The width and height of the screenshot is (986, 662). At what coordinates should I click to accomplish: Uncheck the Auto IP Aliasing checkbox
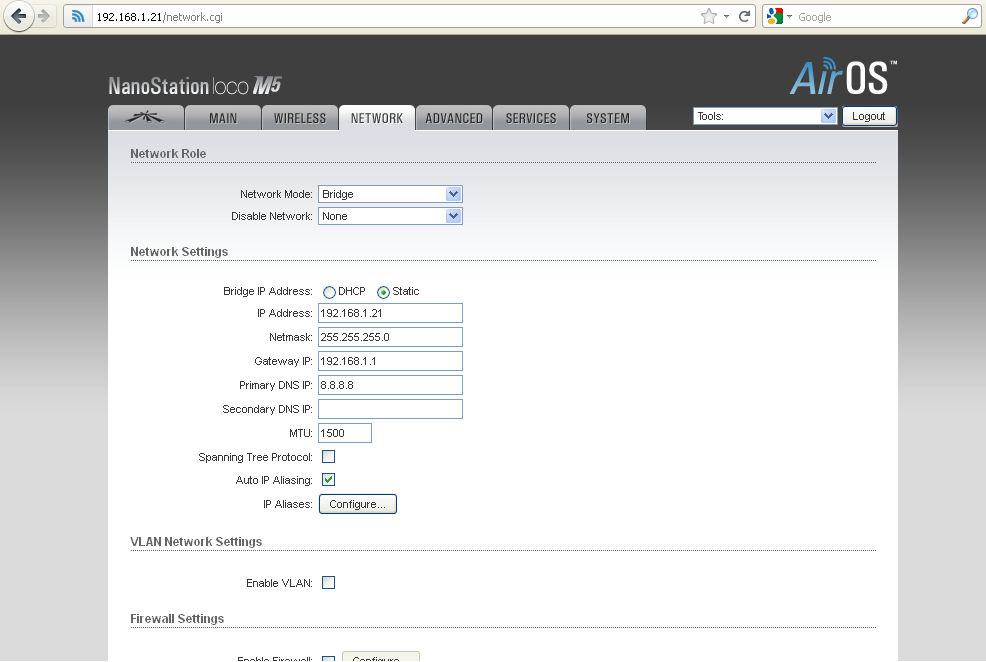[x=328, y=480]
